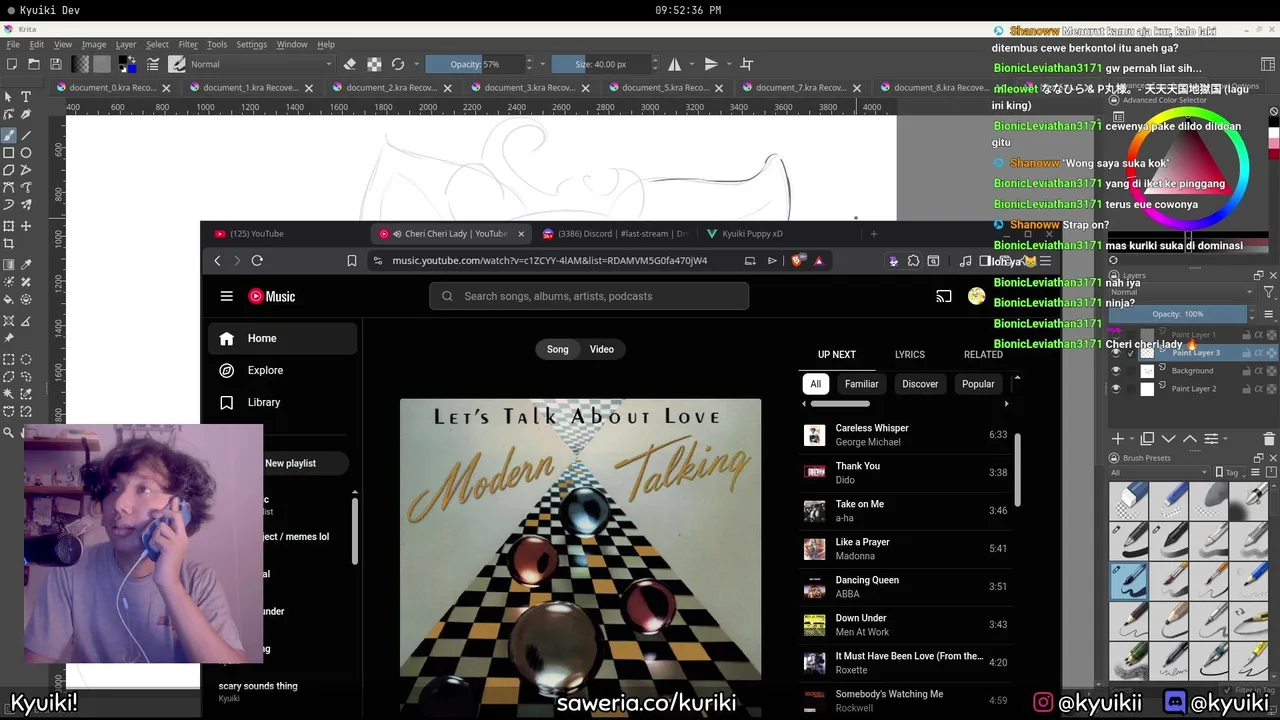The height and width of the screenshot is (720, 1280).
Task: Reload the YouTube Music page
Action: point(257,260)
